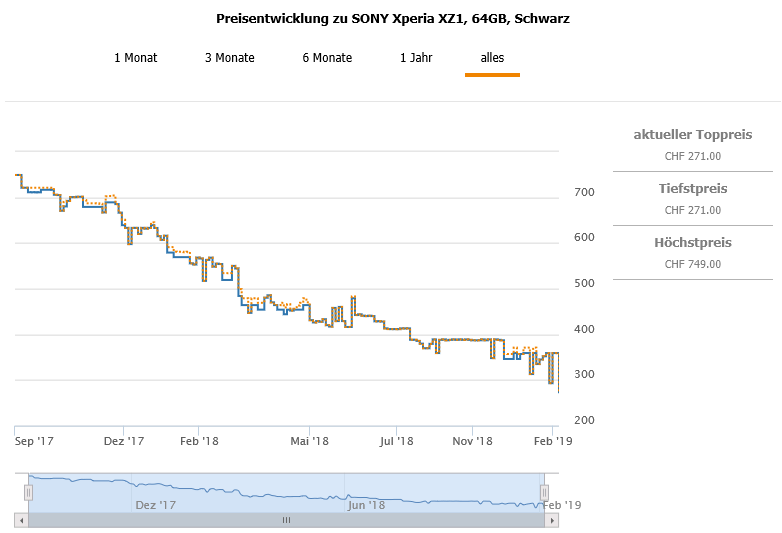
Task: Click the left navigator range handle
Action: pos(29,492)
